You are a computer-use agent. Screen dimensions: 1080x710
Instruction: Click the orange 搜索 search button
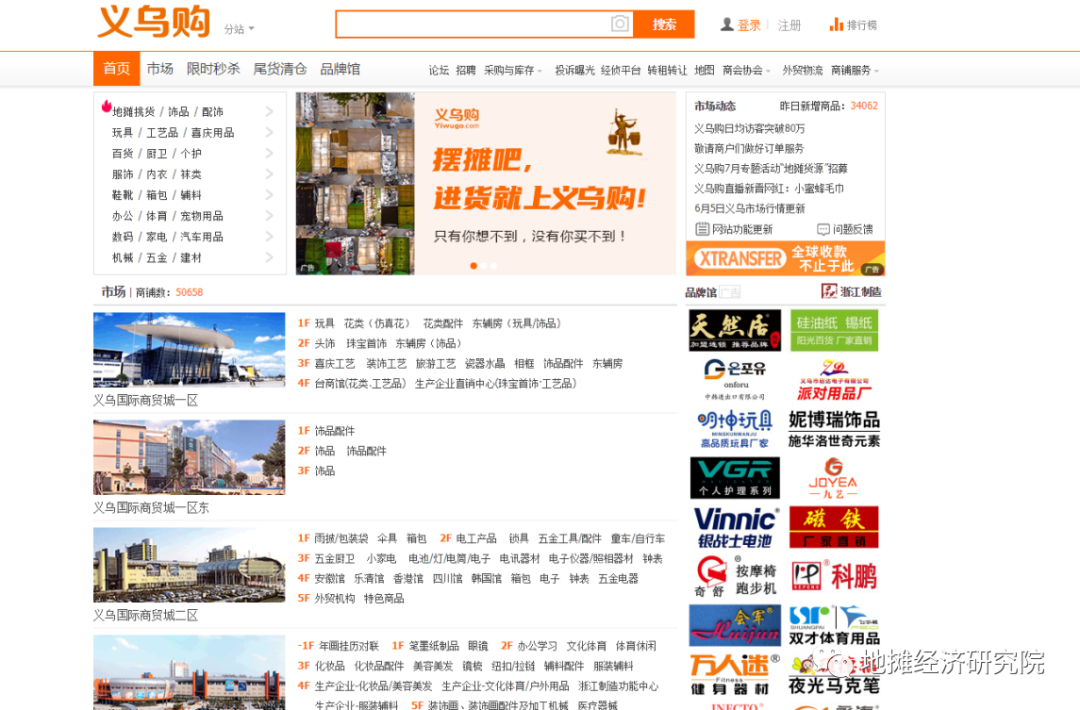[x=664, y=24]
